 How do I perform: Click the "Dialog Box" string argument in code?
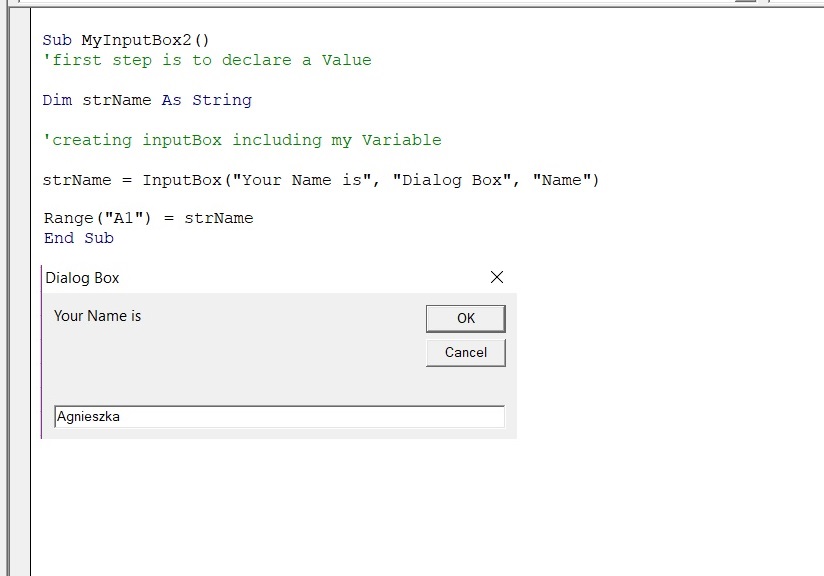pos(451,180)
